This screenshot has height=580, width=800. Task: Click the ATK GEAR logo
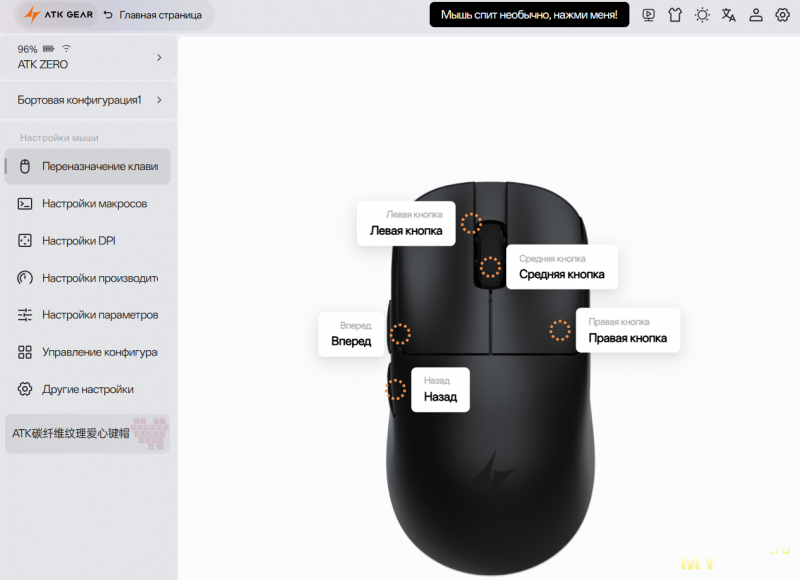(x=61, y=15)
